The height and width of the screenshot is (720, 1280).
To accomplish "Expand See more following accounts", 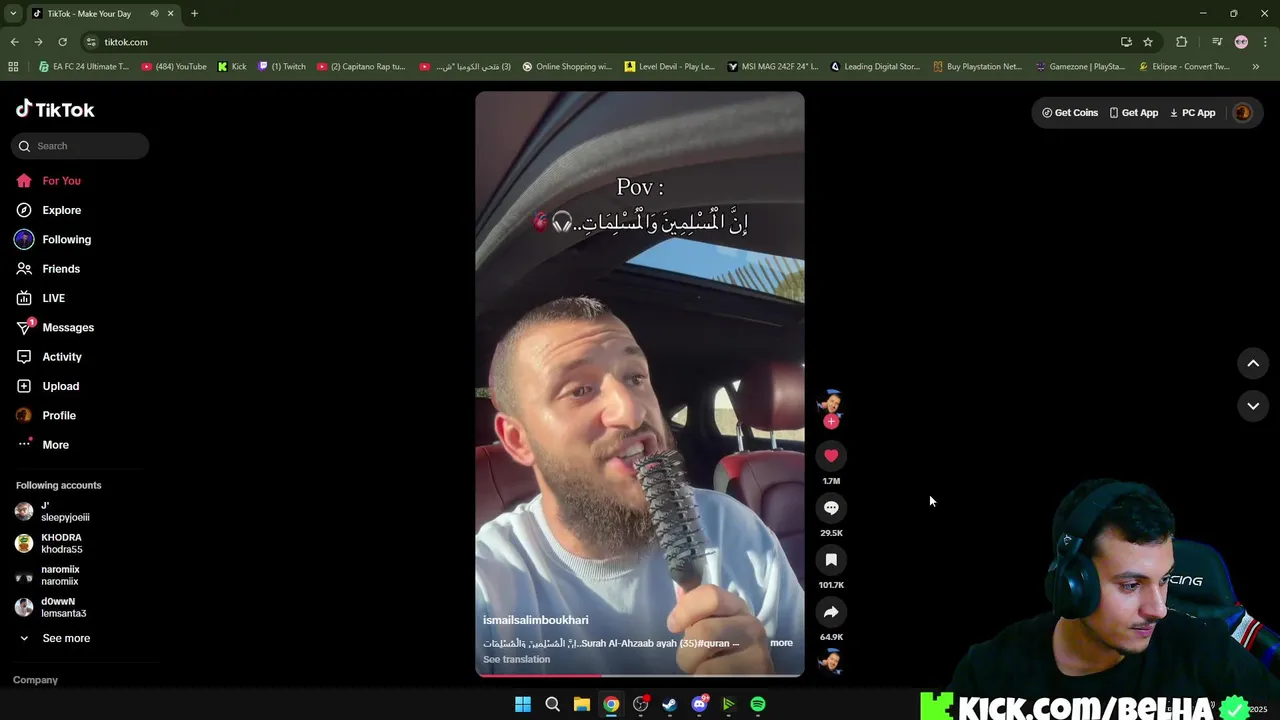I will 55,638.
